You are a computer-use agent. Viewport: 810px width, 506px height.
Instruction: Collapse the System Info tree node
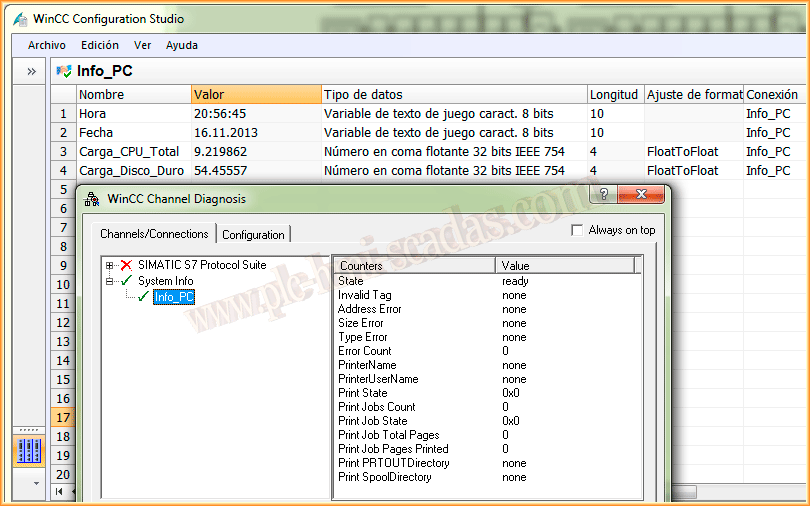(x=109, y=281)
